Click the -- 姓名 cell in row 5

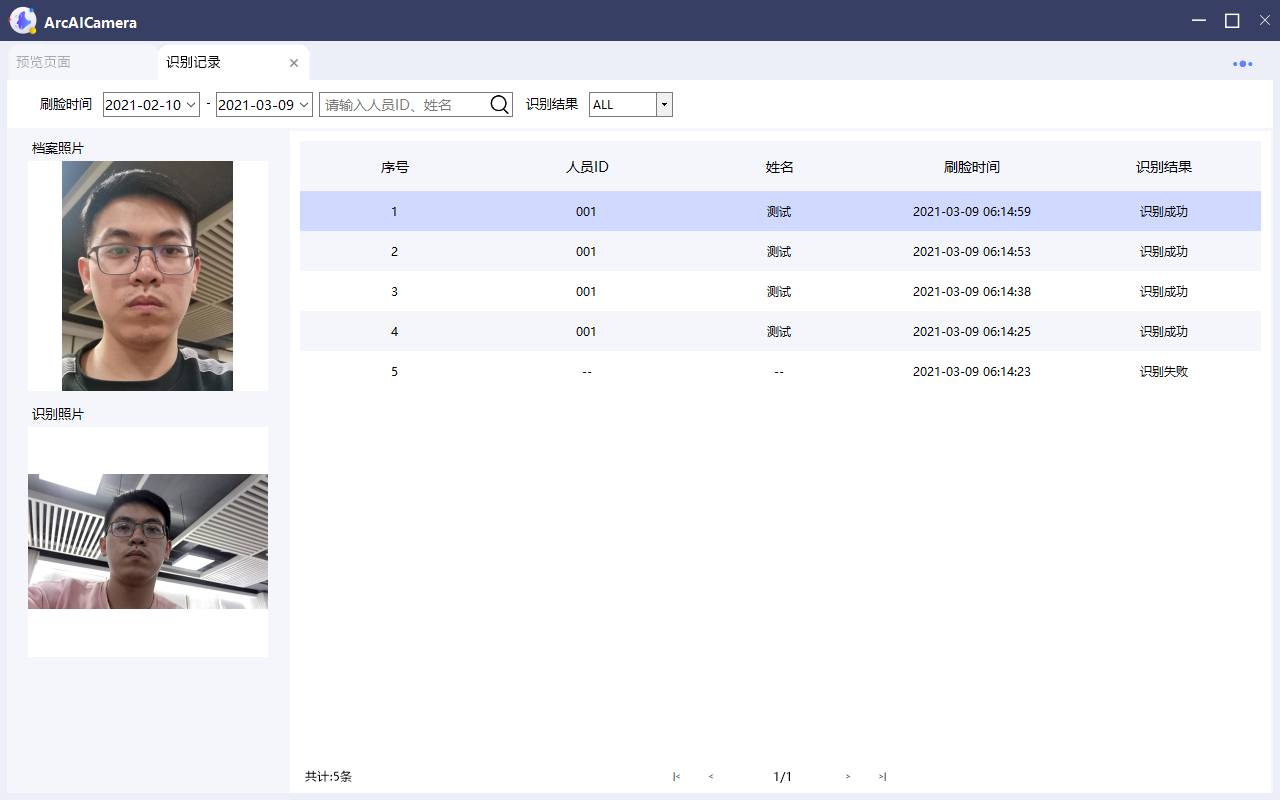tap(779, 372)
